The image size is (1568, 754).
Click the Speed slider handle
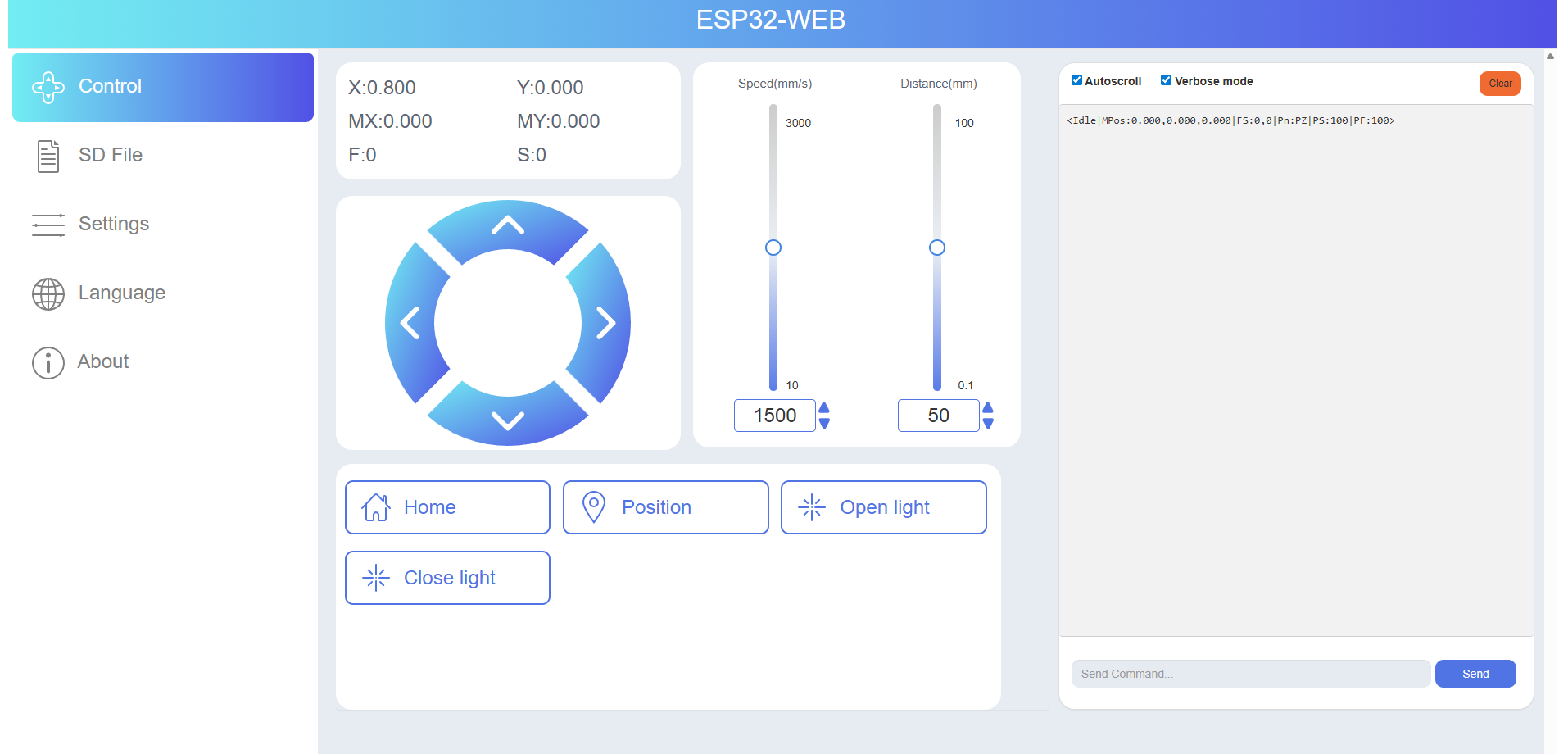pos(773,248)
